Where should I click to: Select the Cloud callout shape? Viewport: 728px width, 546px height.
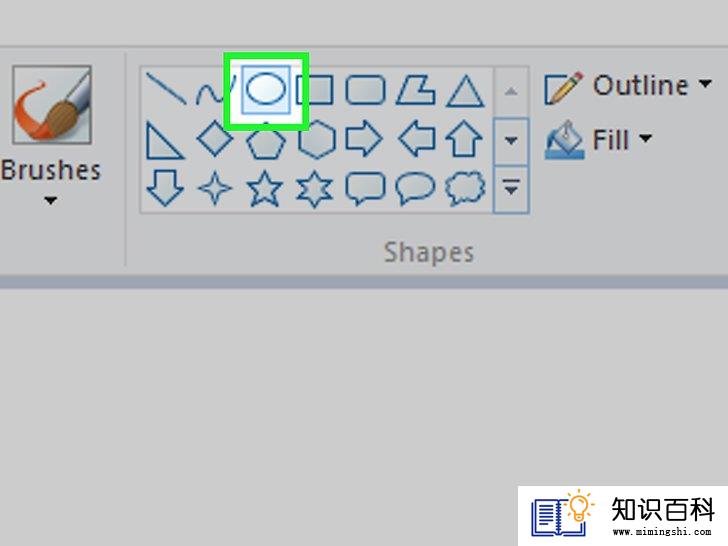pos(465,187)
